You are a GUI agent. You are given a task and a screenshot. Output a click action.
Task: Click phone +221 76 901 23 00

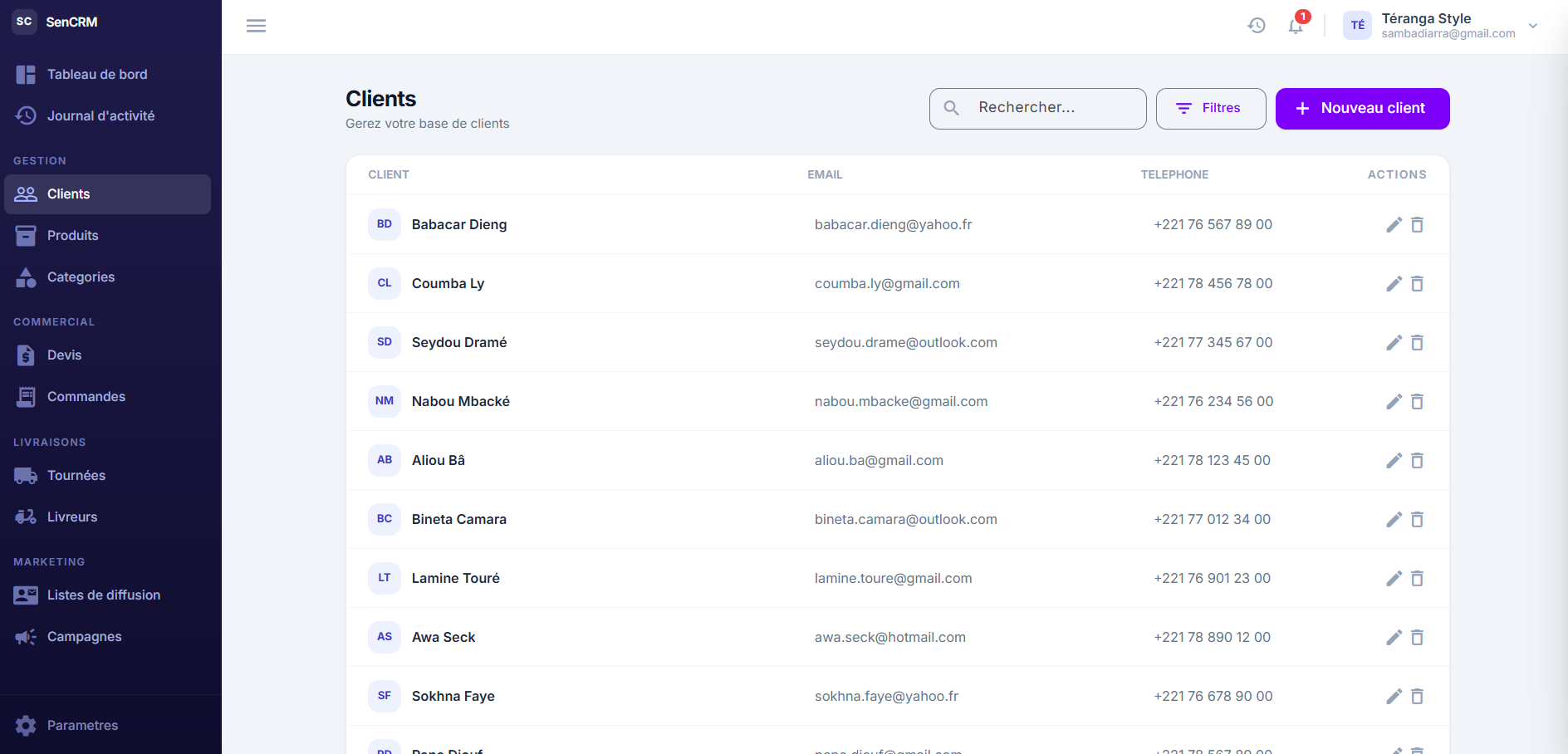[x=1213, y=579]
